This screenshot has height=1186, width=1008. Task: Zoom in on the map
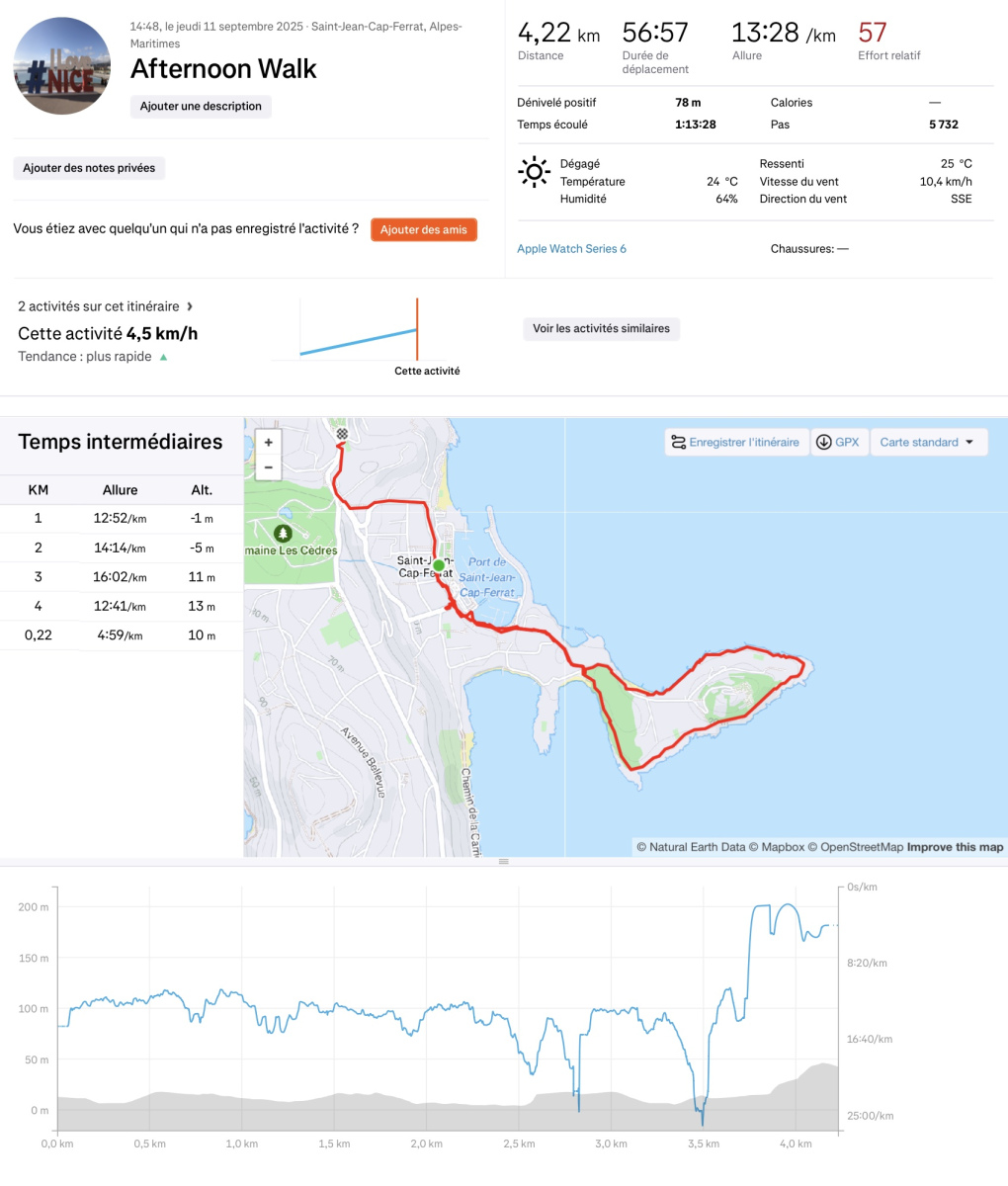pyautogui.click(x=268, y=443)
